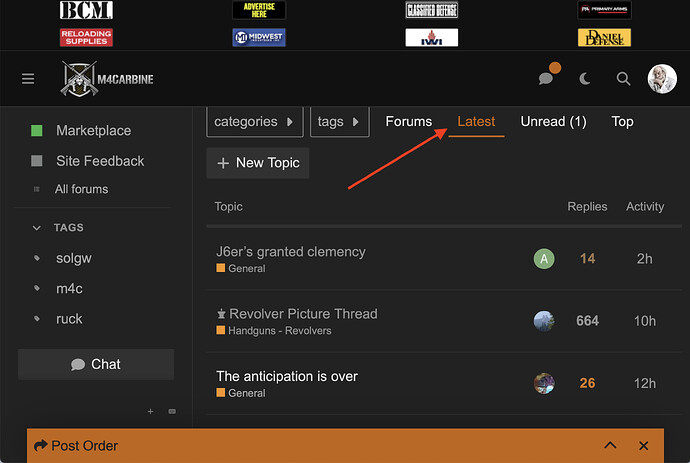
Task: Open the search magnifier icon
Action: point(623,79)
